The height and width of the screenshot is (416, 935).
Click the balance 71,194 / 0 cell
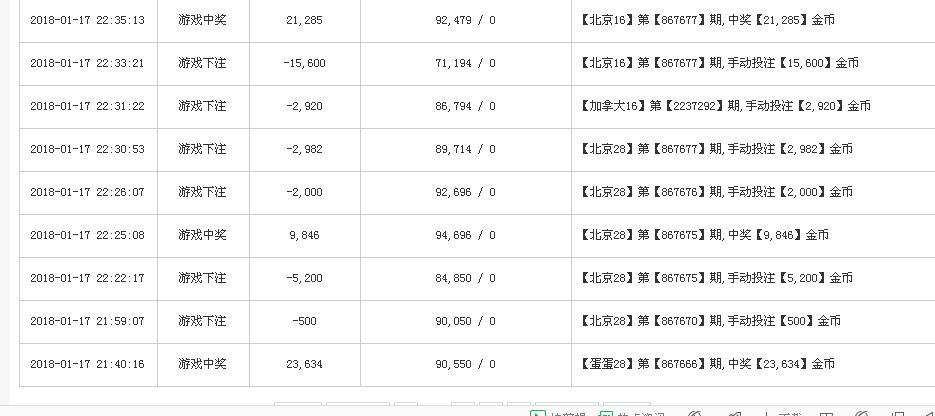point(465,63)
